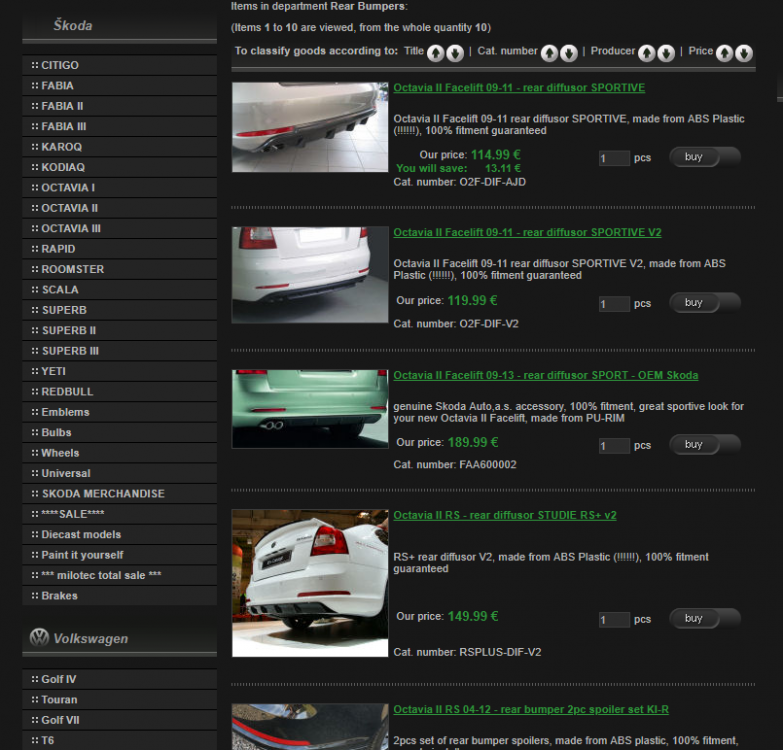Screen dimensions: 783x750
Task: Go to YETI category
Action: (119, 372)
